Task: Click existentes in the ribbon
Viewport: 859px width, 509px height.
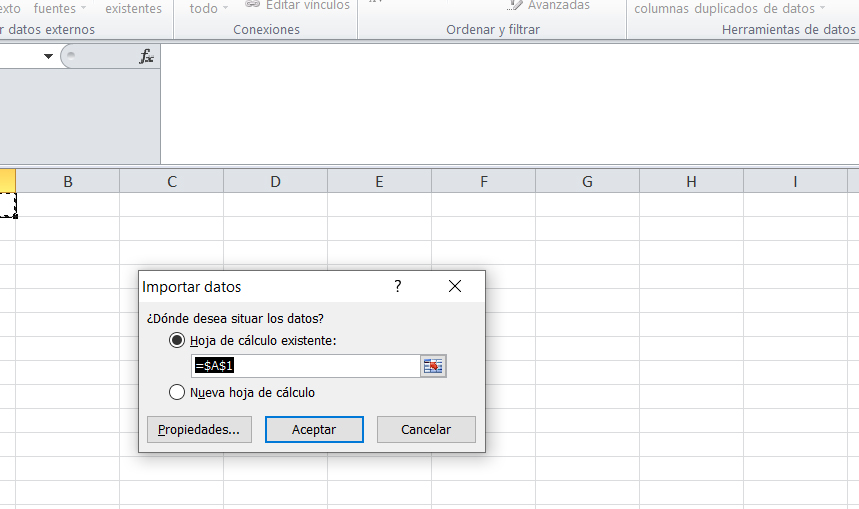Action: pos(133,8)
